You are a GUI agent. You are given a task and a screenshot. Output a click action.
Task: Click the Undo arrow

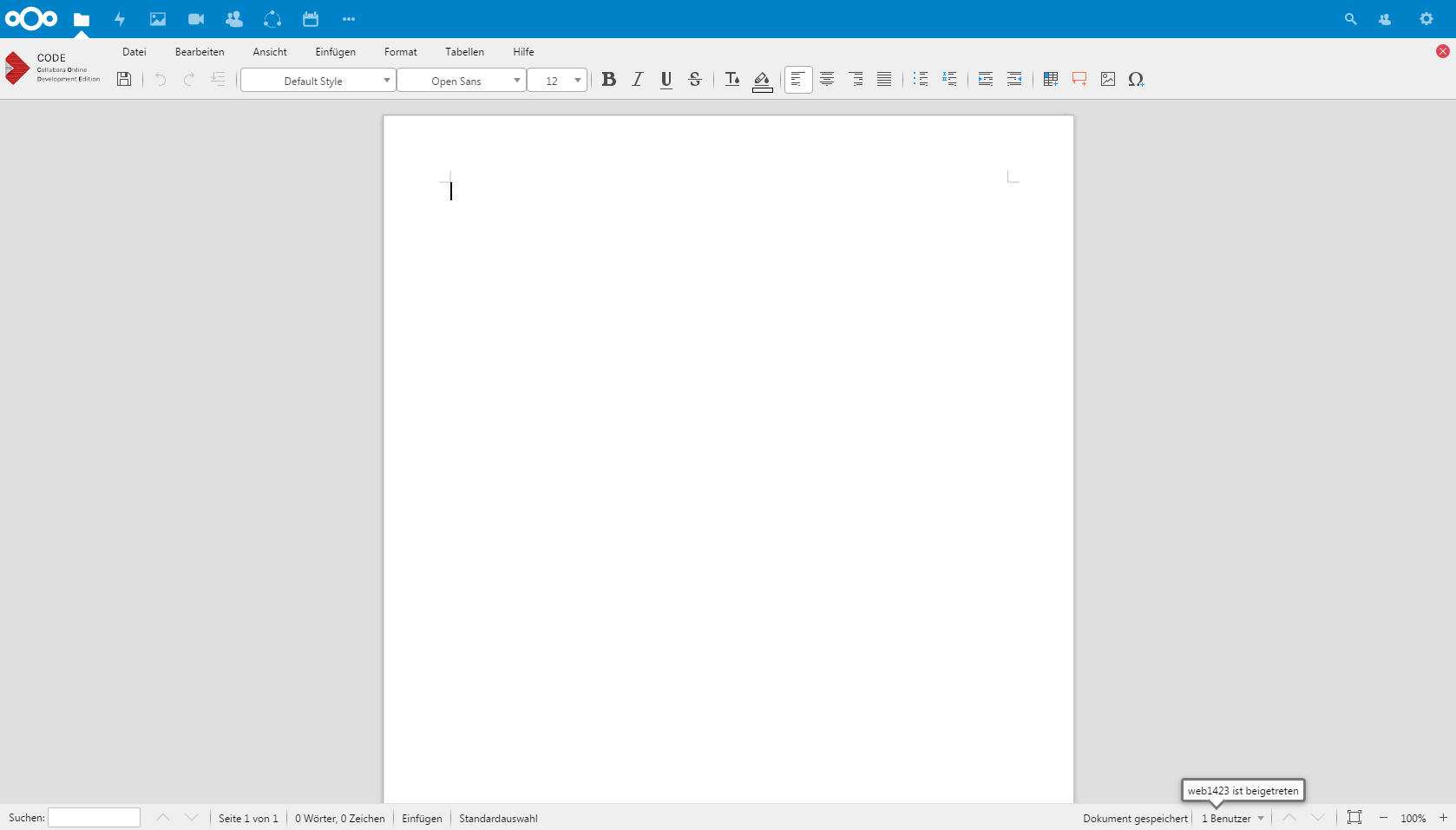161,79
